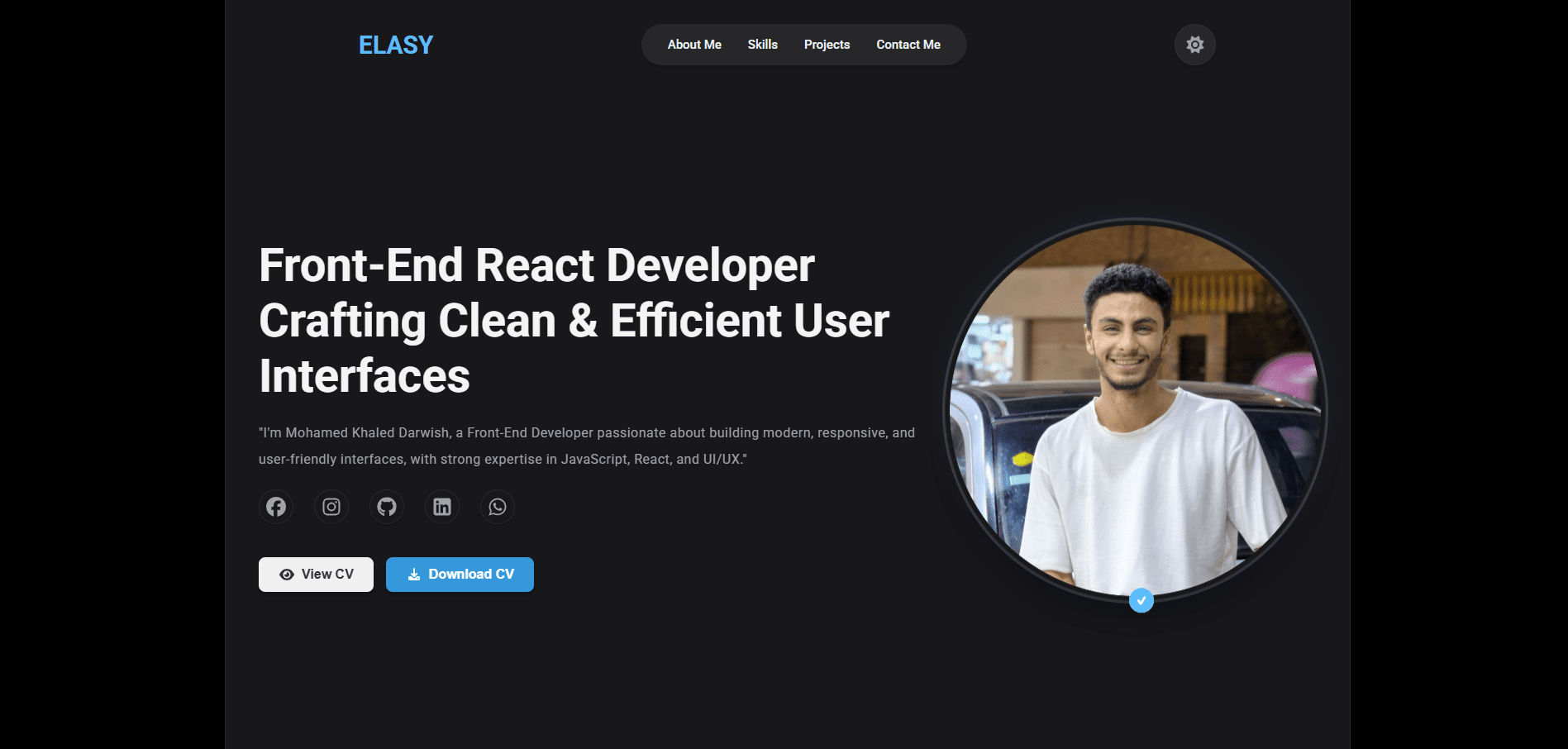Visit the GitHub profile icon

pos(387,507)
